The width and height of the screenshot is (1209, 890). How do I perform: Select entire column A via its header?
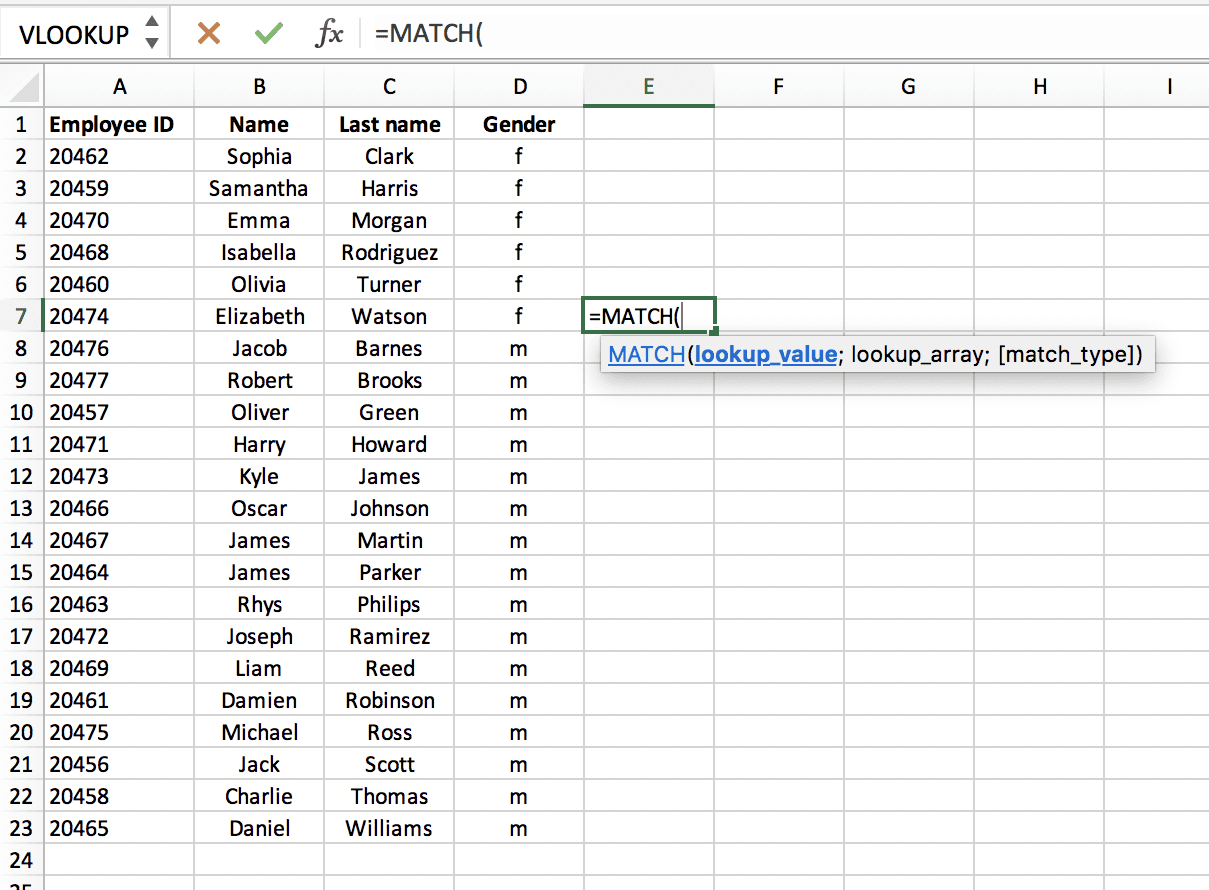(x=119, y=87)
